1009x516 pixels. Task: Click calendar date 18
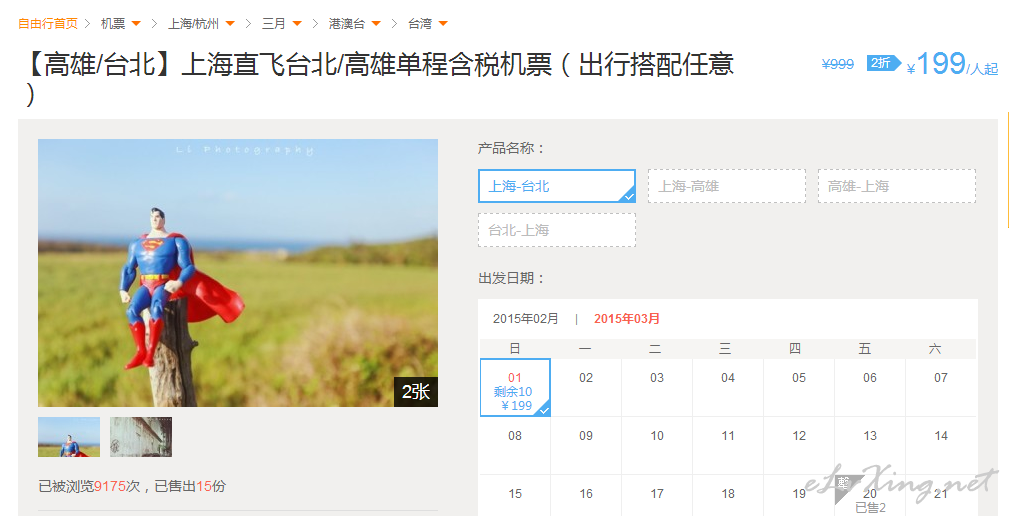pyautogui.click(x=728, y=495)
